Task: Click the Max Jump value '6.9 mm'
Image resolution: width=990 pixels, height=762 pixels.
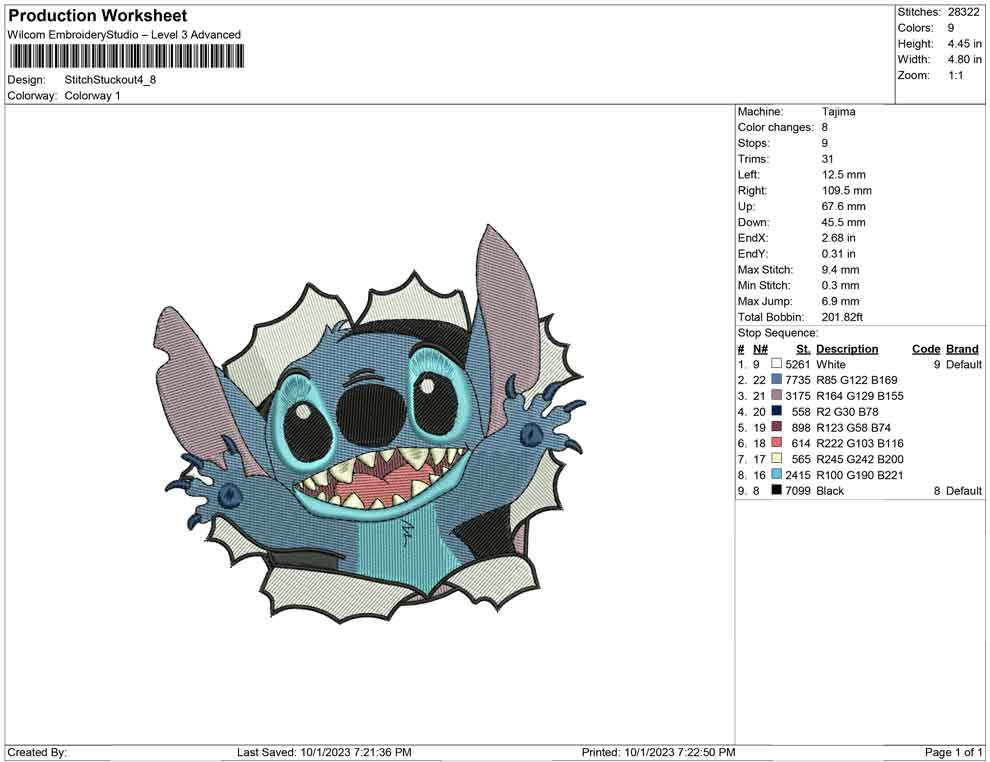Action: tap(840, 301)
